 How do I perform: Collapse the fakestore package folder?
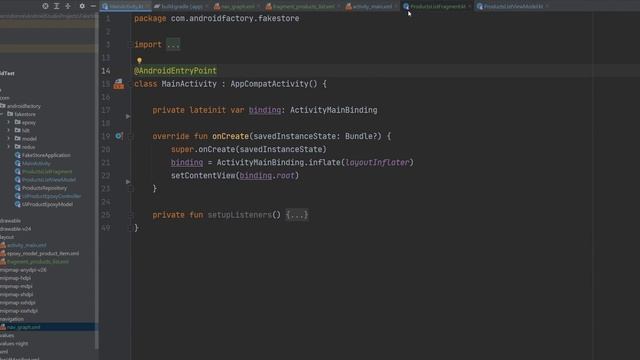click(x=2, y=114)
